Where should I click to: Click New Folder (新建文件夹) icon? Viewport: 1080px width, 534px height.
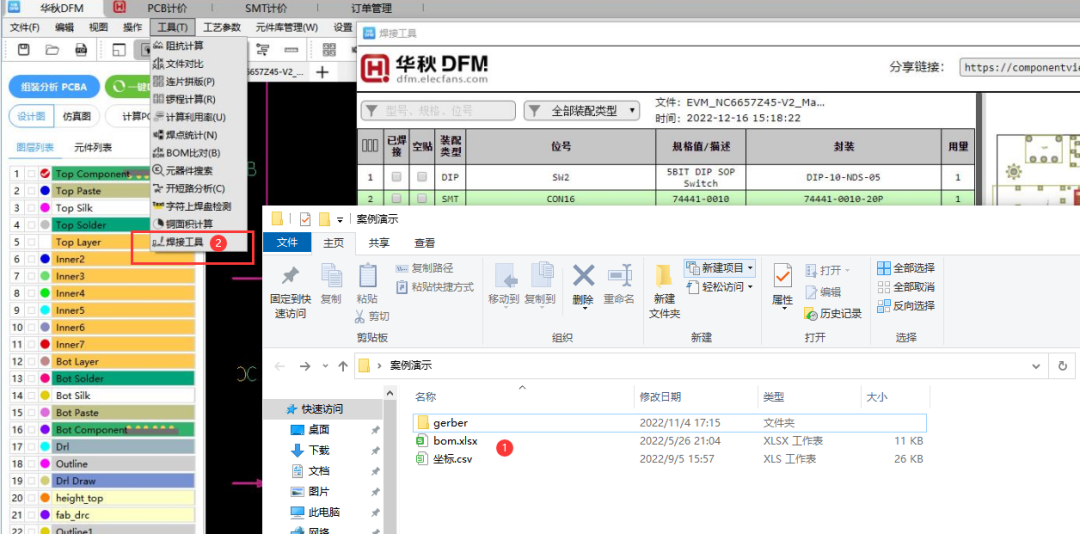click(664, 275)
